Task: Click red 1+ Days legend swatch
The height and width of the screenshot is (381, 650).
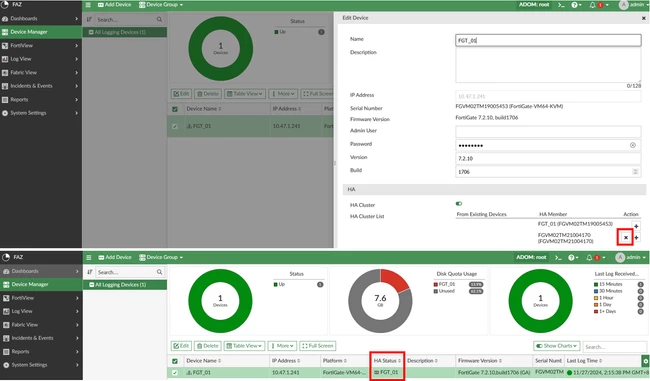Action: click(596, 311)
